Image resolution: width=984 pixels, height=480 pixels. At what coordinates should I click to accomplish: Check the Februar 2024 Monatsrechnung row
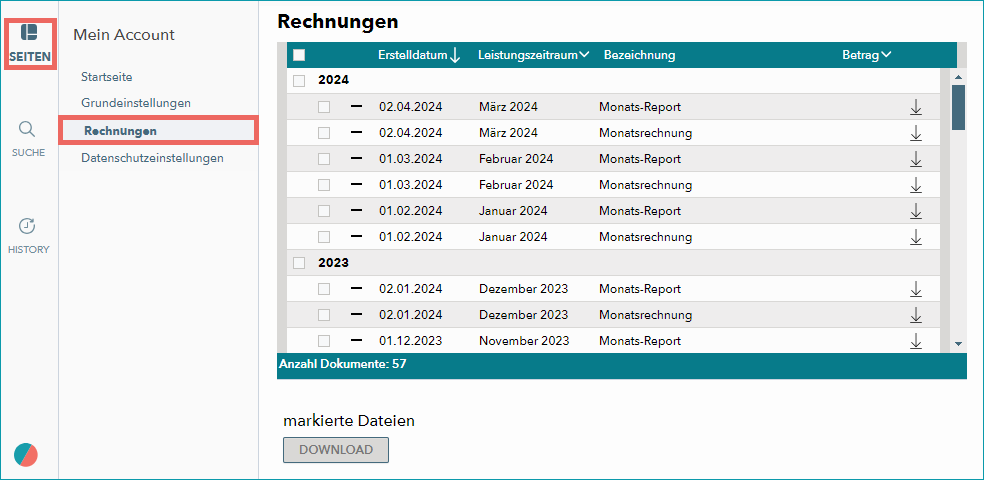(324, 185)
